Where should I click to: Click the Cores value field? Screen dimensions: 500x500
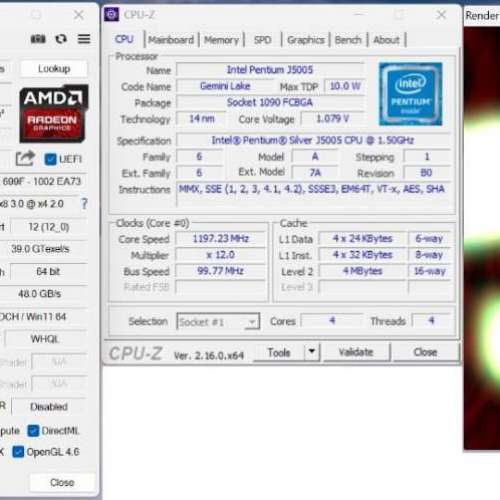332,321
